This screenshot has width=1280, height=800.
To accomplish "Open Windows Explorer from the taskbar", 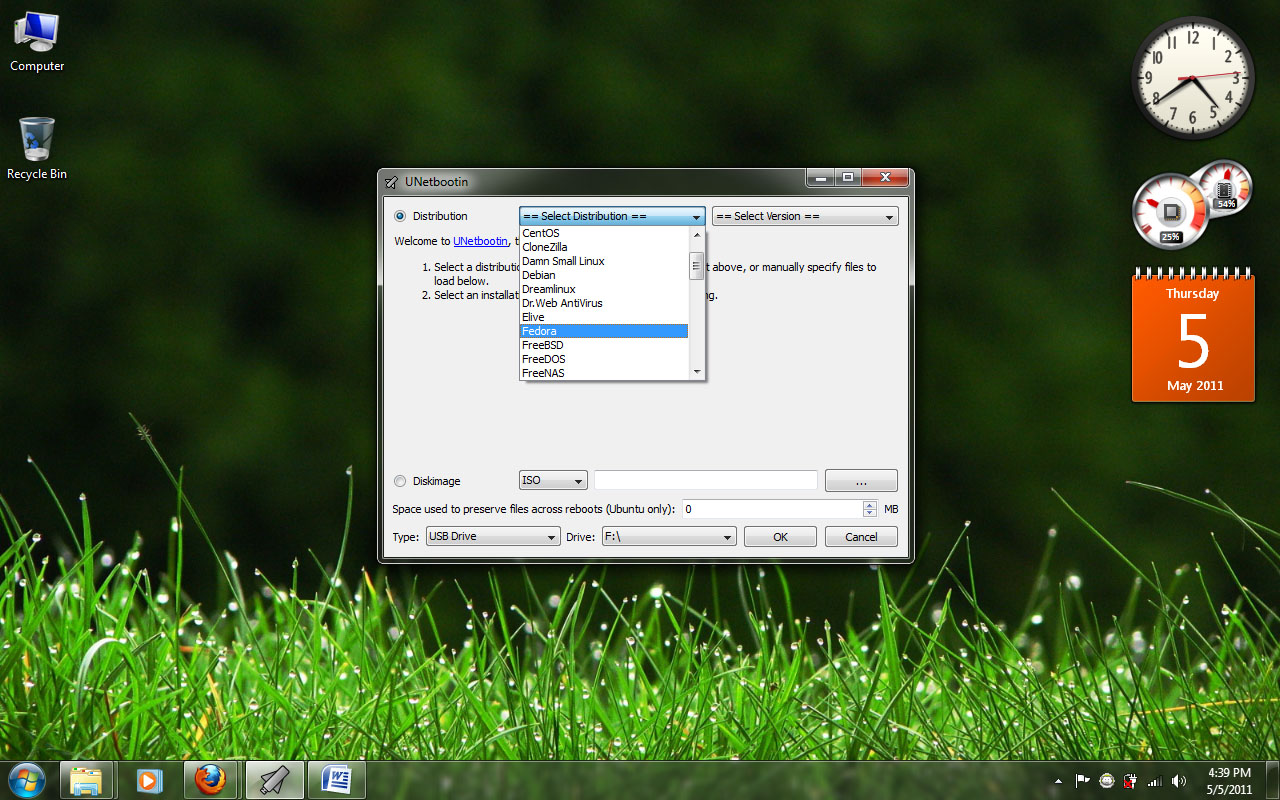I will click(86, 780).
